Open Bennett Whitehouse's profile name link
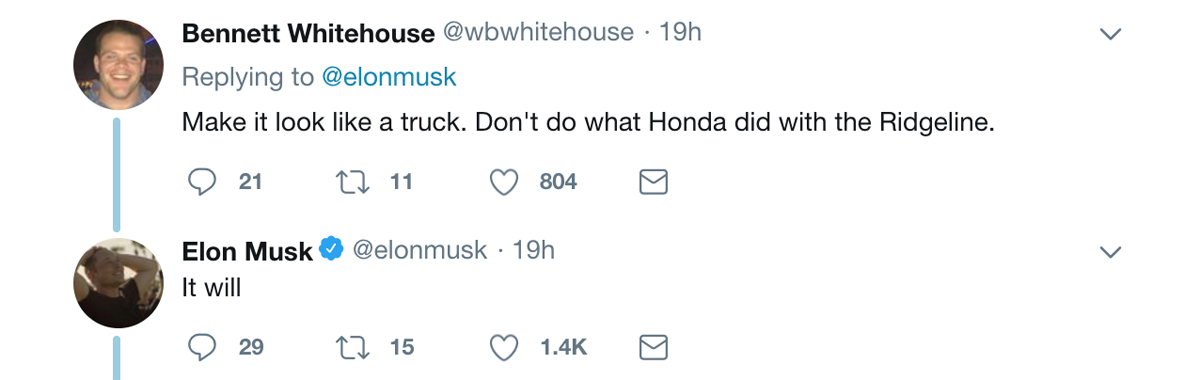The image size is (1200, 380). [x=308, y=33]
